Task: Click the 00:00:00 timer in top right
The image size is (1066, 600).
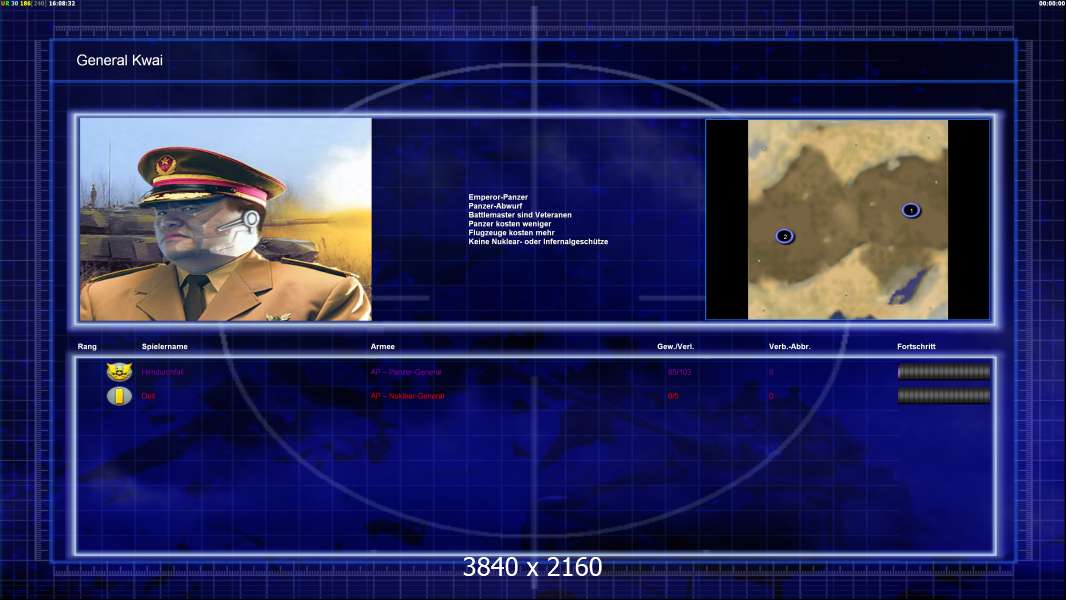Action: 1052,3
